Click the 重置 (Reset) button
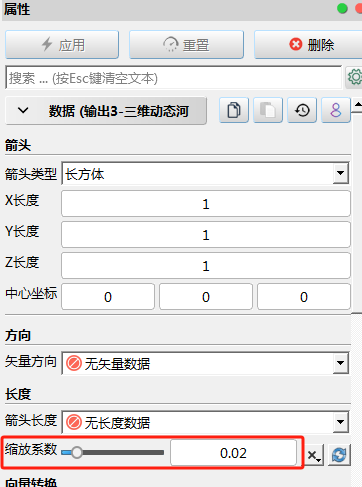The image size is (362, 487). tap(186, 45)
